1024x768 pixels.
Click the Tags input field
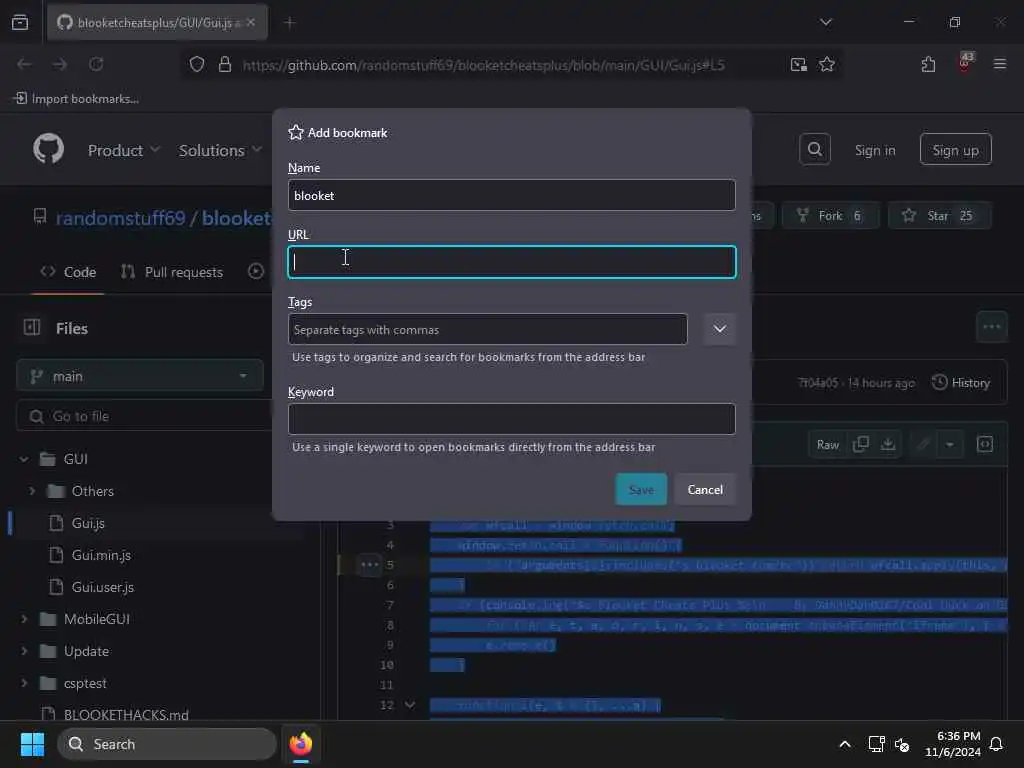click(487, 329)
